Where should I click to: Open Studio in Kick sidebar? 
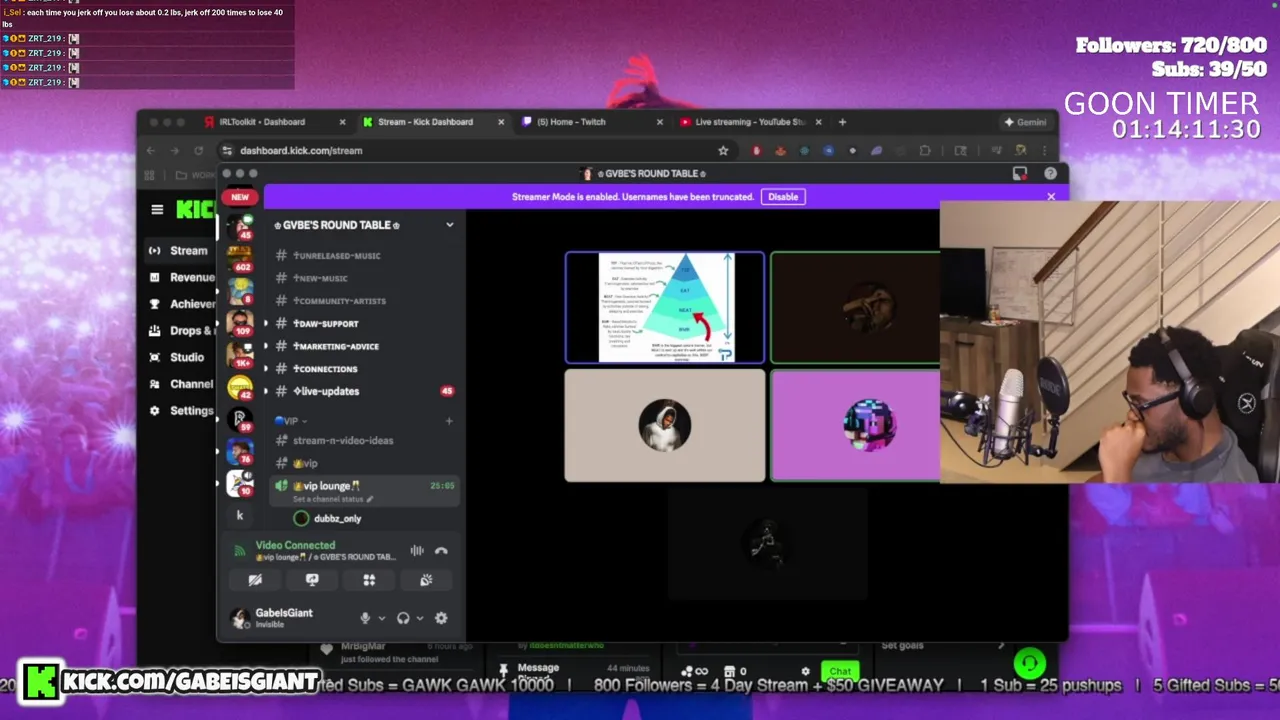pos(178,357)
